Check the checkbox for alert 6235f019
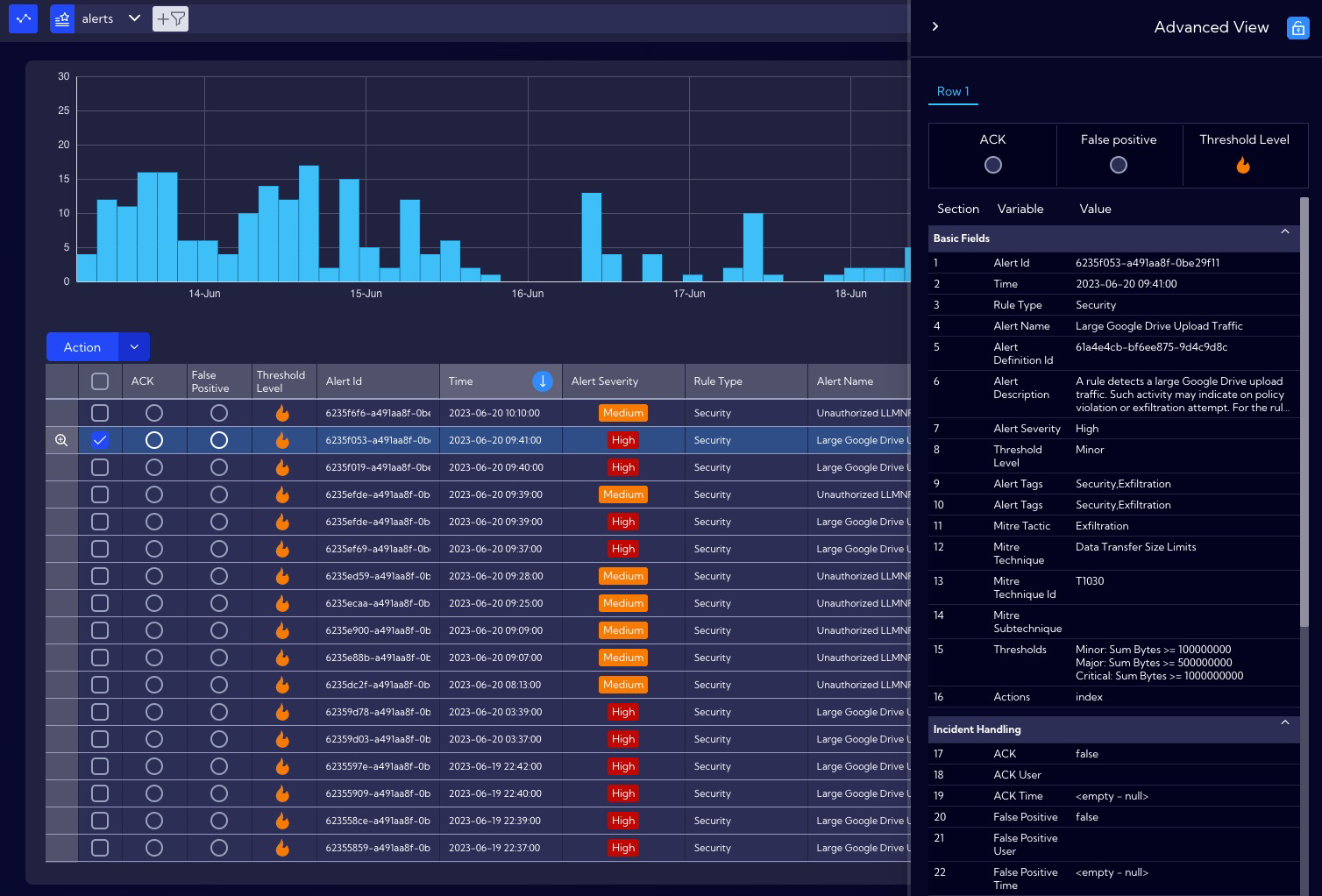 (x=100, y=467)
